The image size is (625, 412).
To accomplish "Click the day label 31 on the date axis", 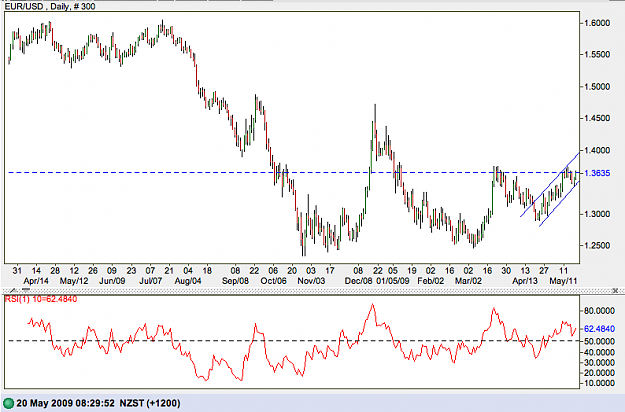I will 17,271.
